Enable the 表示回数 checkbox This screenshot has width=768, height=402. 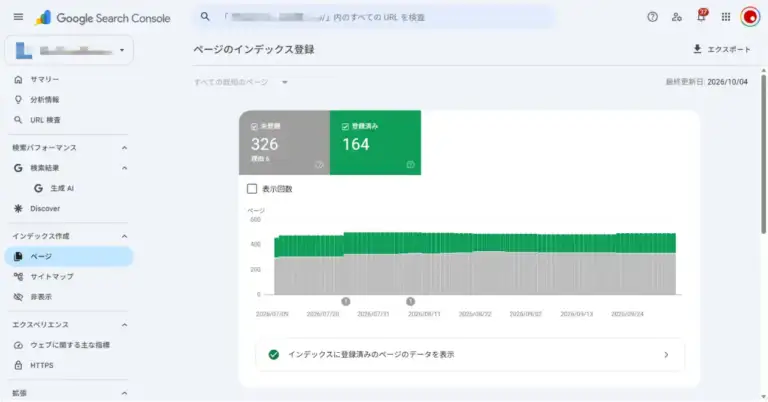(252, 189)
